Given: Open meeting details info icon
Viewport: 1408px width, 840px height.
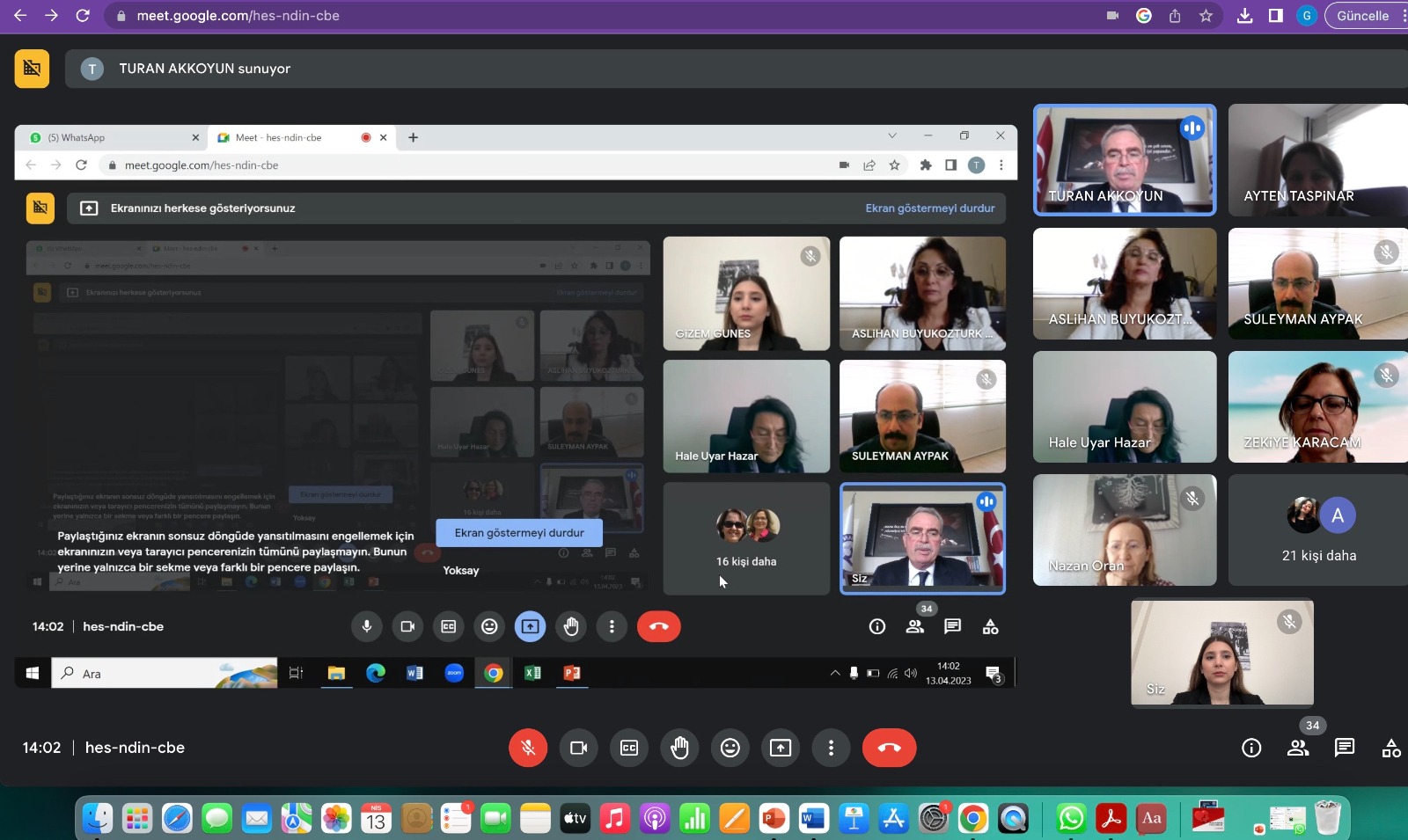Looking at the screenshot, I should [x=1250, y=748].
